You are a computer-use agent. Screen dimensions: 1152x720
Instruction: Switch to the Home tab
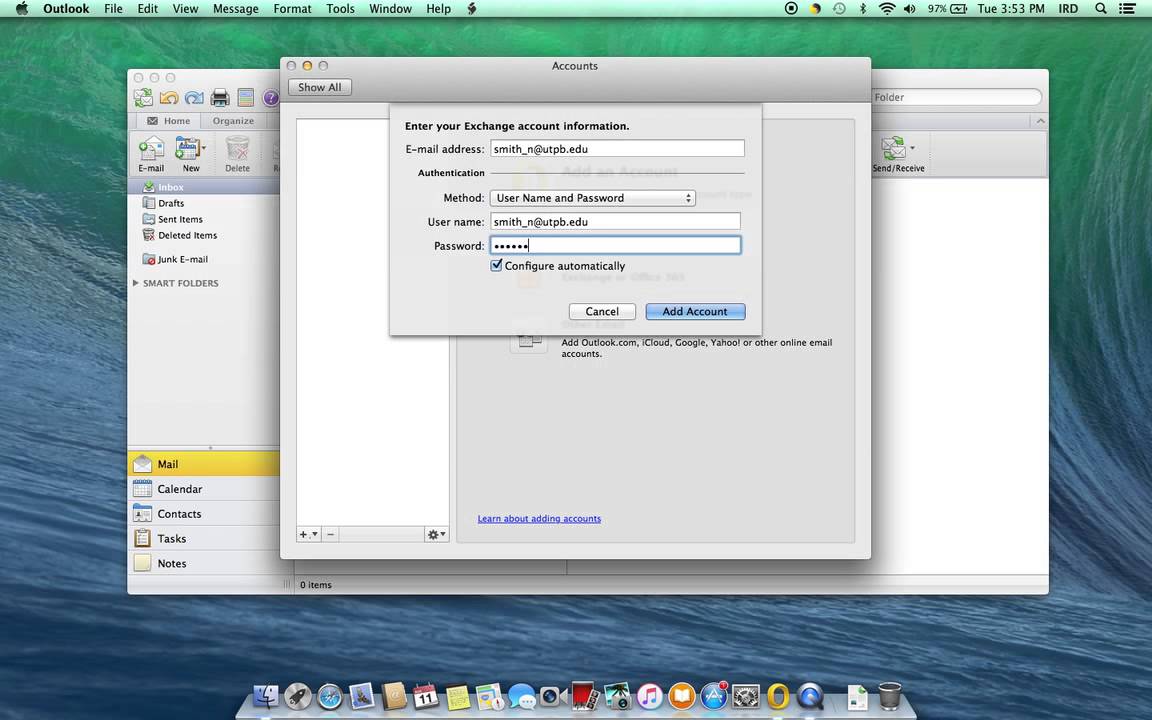(x=169, y=120)
